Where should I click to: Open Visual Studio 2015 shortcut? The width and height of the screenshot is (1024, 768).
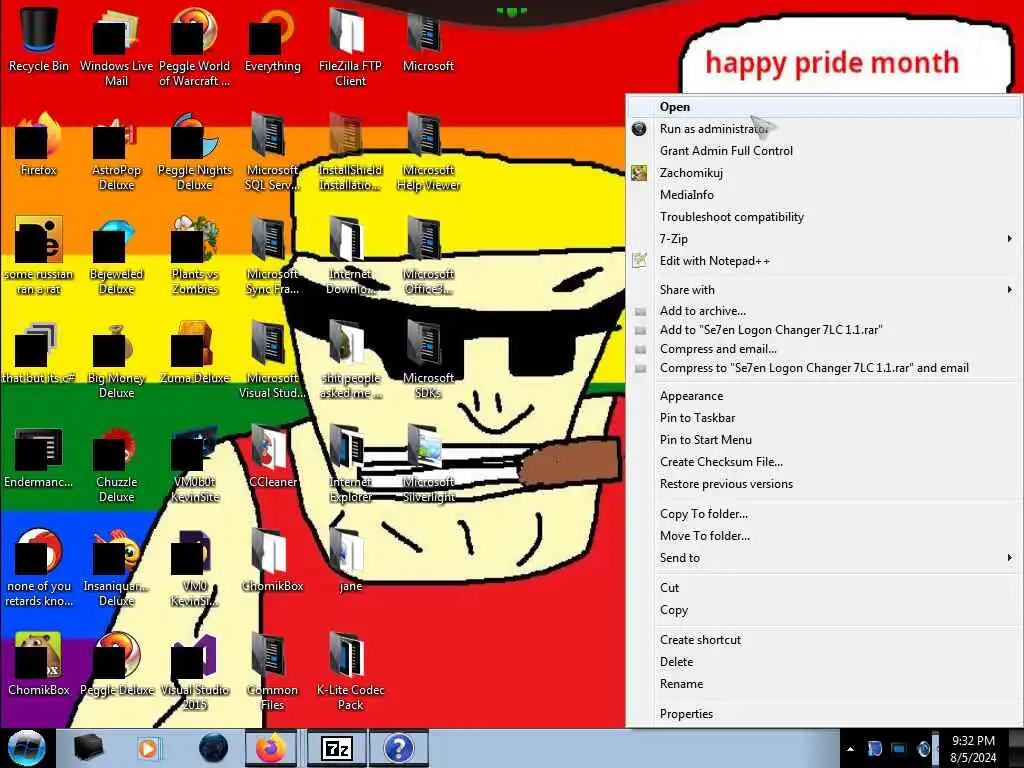(194, 671)
